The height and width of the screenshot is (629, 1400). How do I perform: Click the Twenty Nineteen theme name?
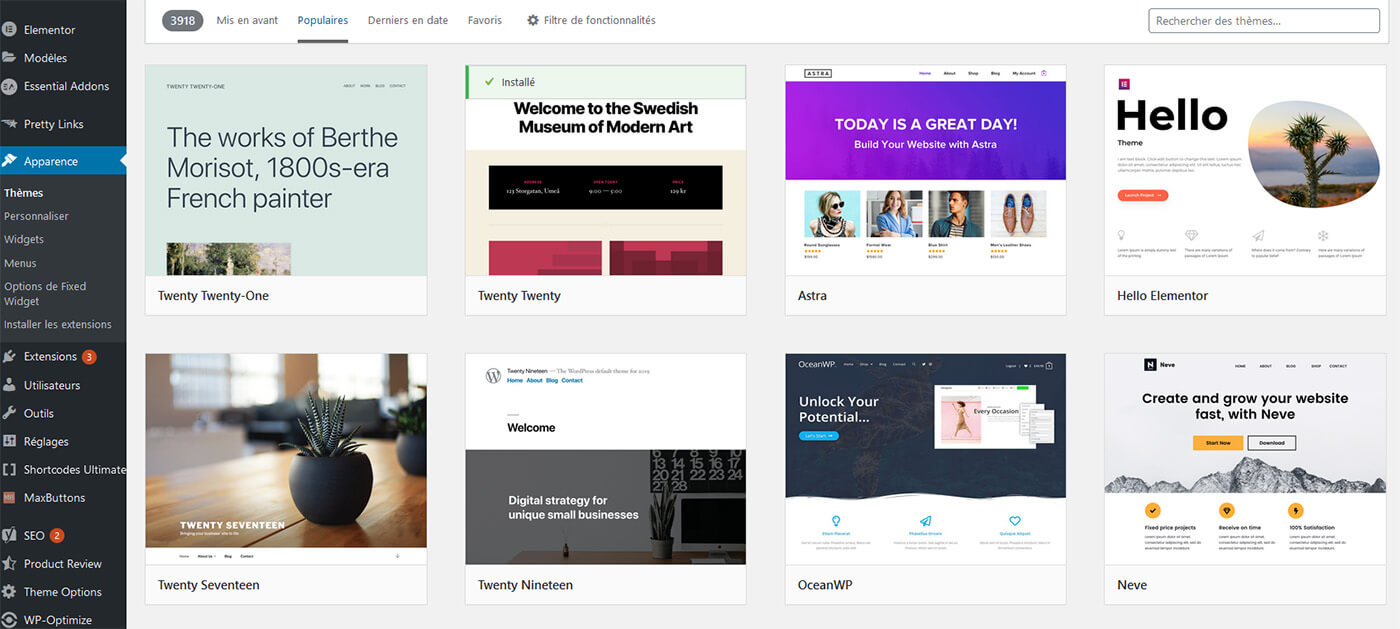525,585
